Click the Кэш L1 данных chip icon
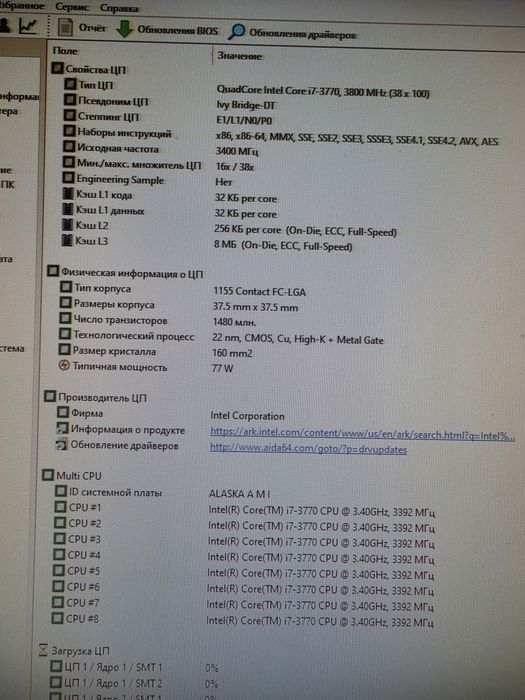525x700 pixels. pos(67,208)
